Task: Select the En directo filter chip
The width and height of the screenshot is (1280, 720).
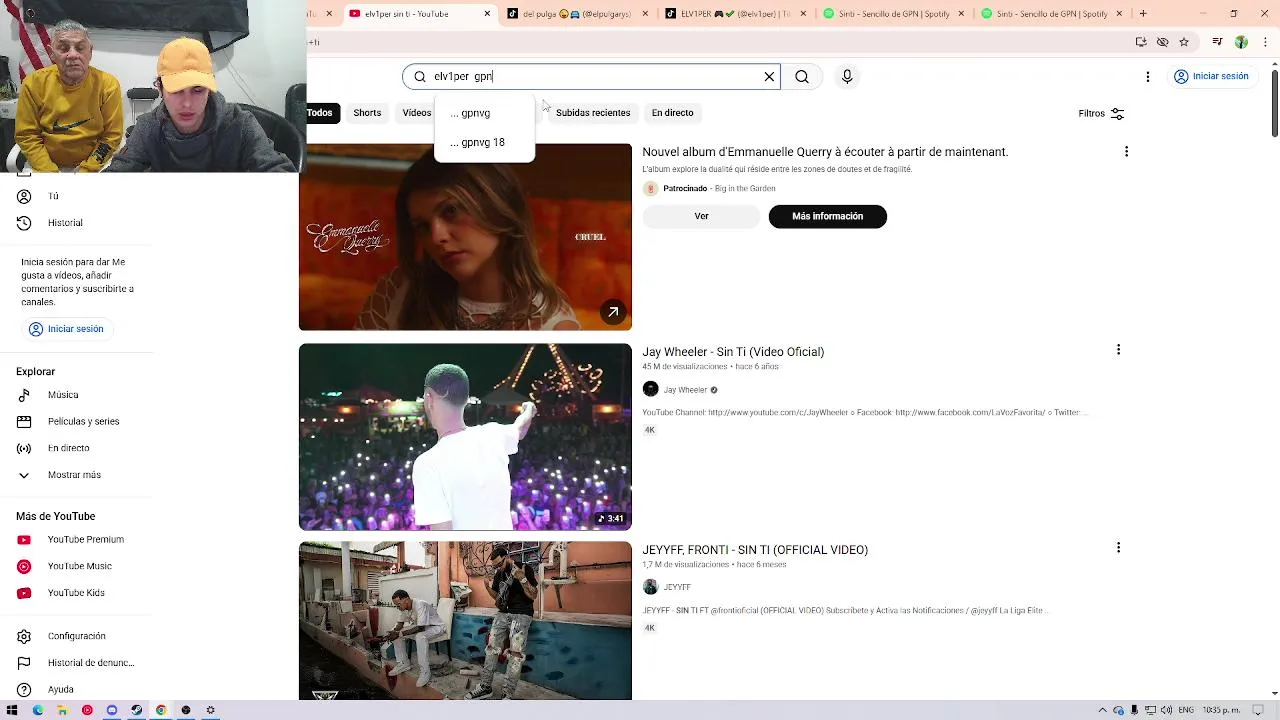Action: tap(672, 112)
